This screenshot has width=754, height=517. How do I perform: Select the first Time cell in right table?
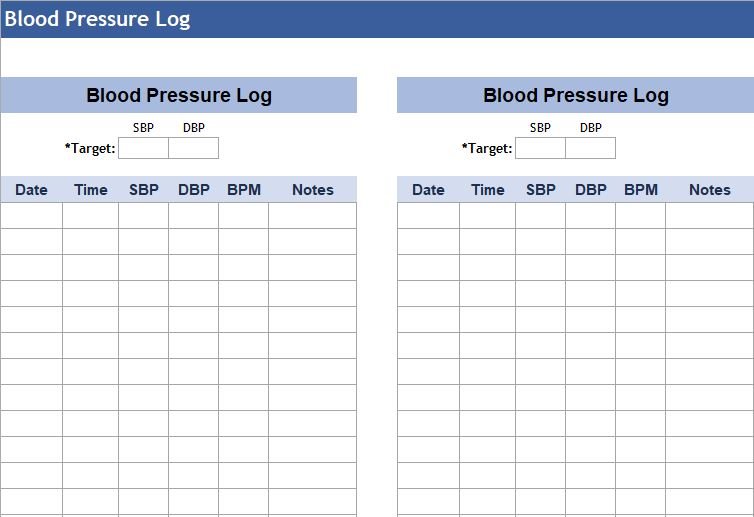[488, 215]
